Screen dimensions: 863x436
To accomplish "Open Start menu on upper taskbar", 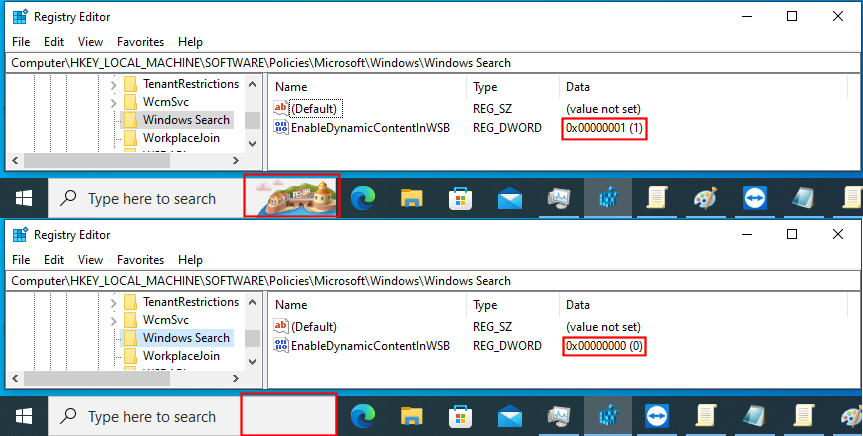I will point(23,198).
